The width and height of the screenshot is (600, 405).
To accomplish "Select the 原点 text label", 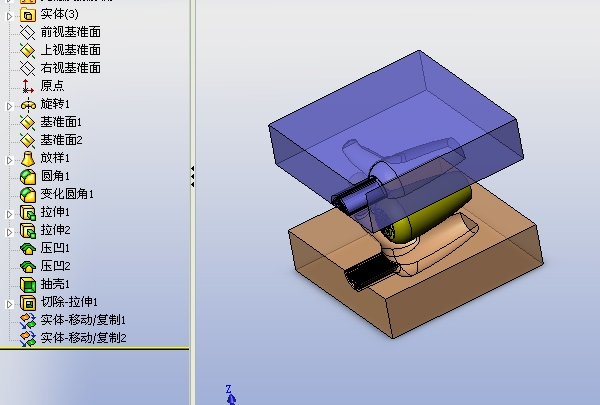I will click(x=52, y=86).
